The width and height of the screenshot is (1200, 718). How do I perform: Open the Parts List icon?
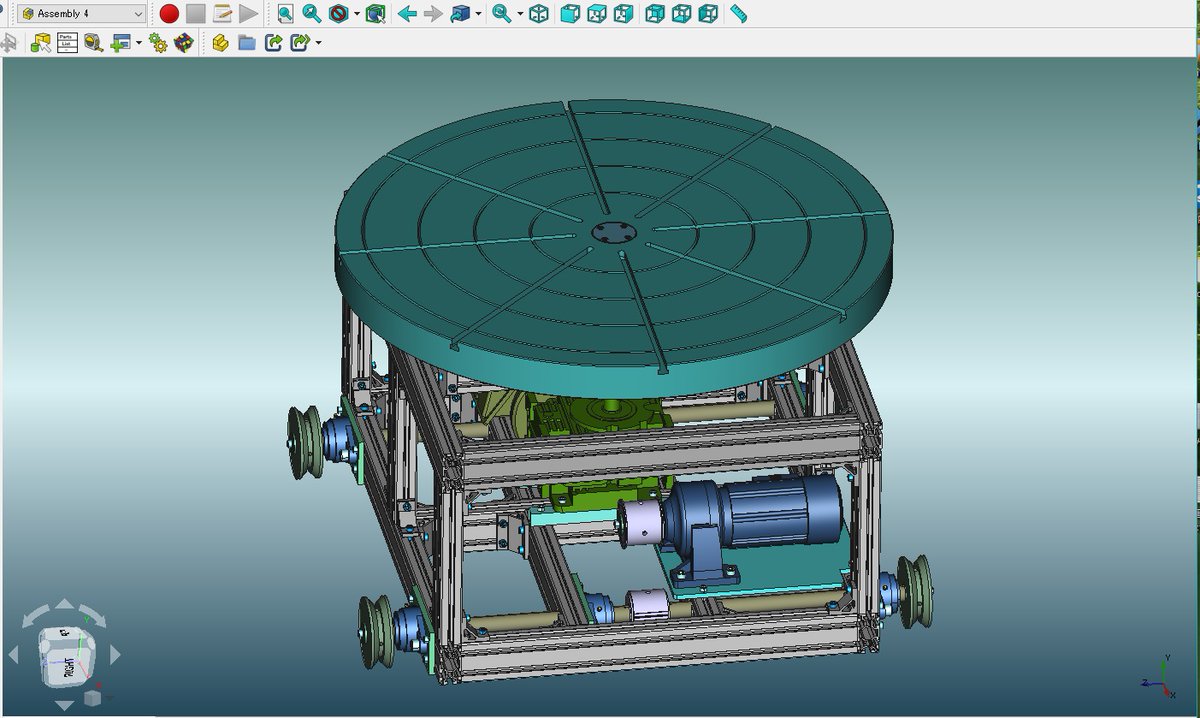pos(67,43)
